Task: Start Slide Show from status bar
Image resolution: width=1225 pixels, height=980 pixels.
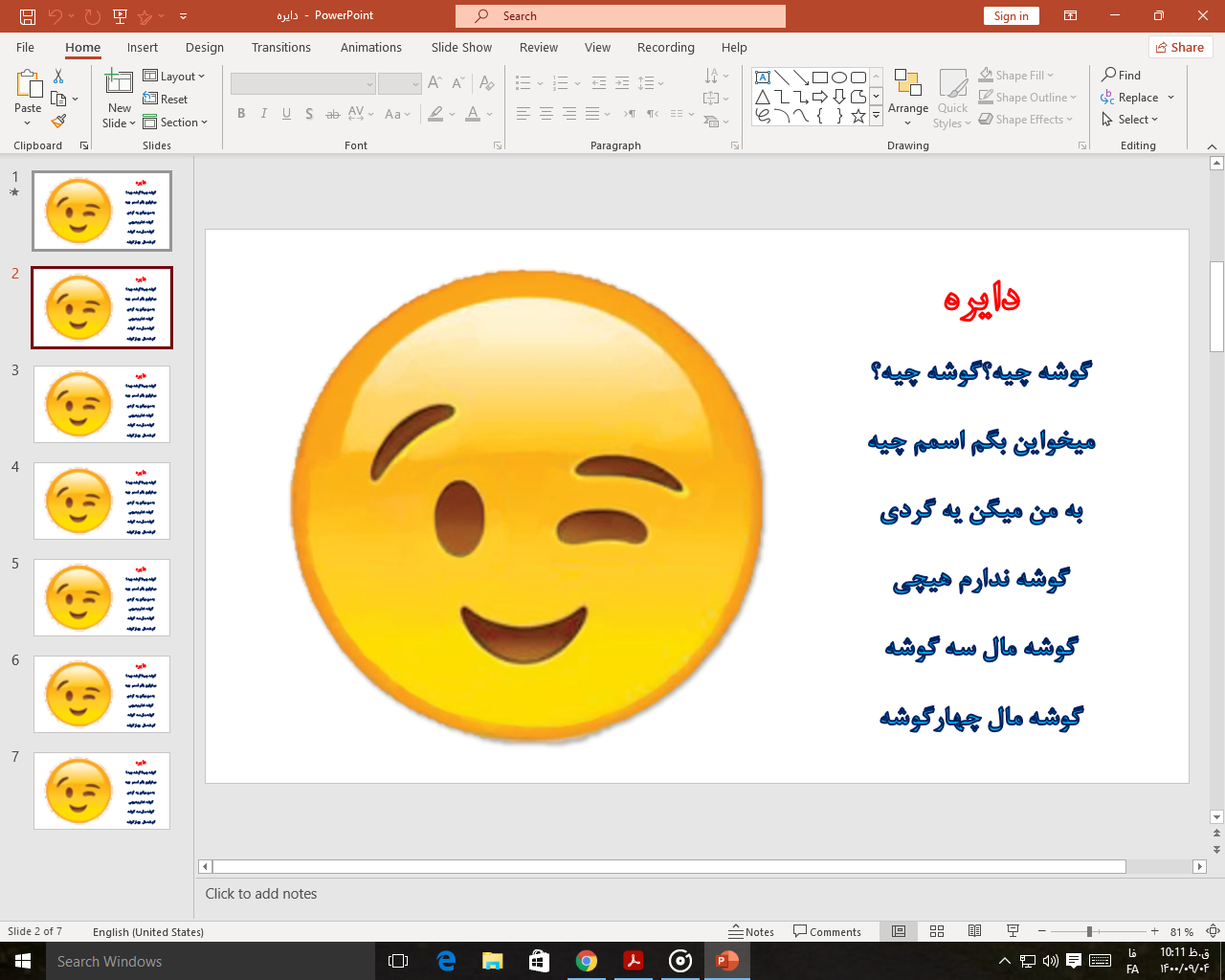Action: pos(1013,931)
